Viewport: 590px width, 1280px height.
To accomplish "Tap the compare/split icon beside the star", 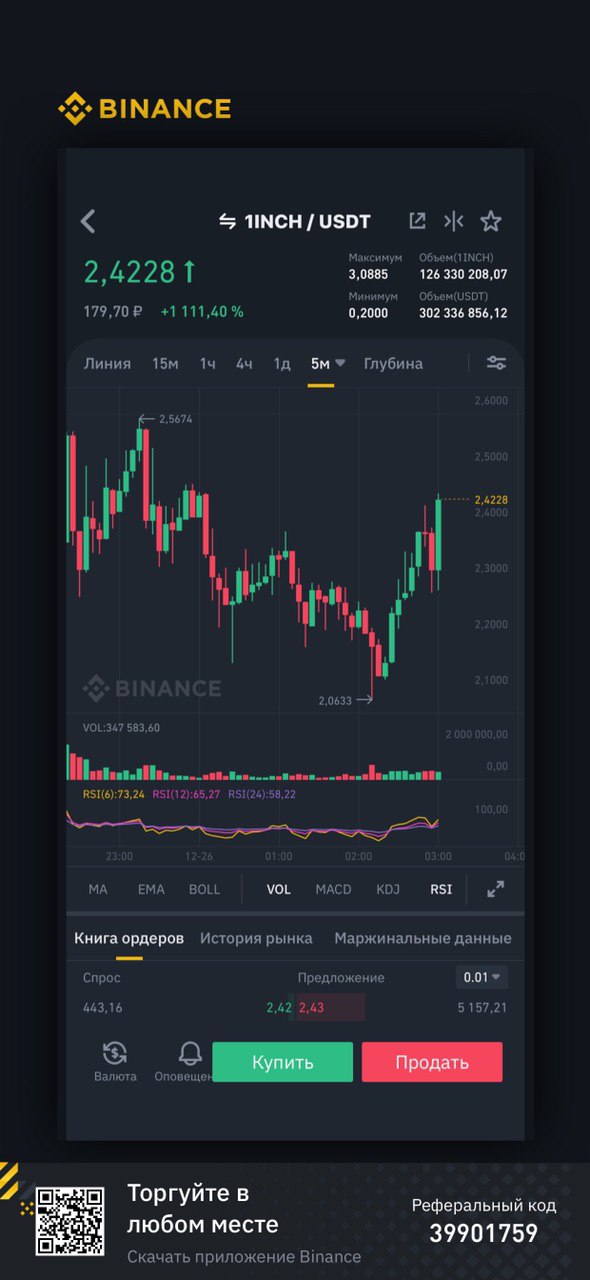I will (454, 221).
